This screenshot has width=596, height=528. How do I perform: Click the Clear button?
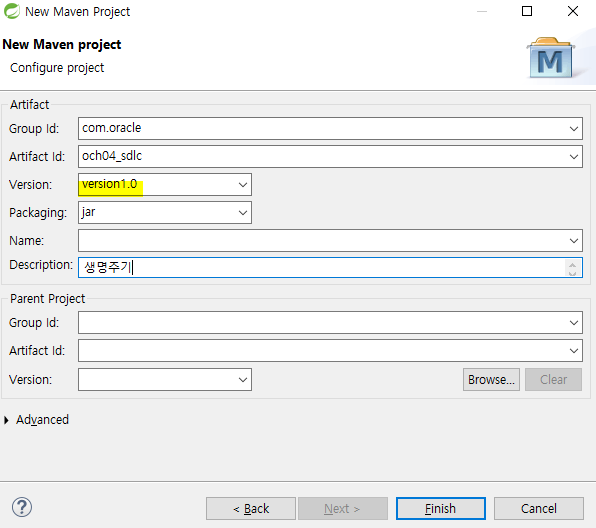(553, 379)
